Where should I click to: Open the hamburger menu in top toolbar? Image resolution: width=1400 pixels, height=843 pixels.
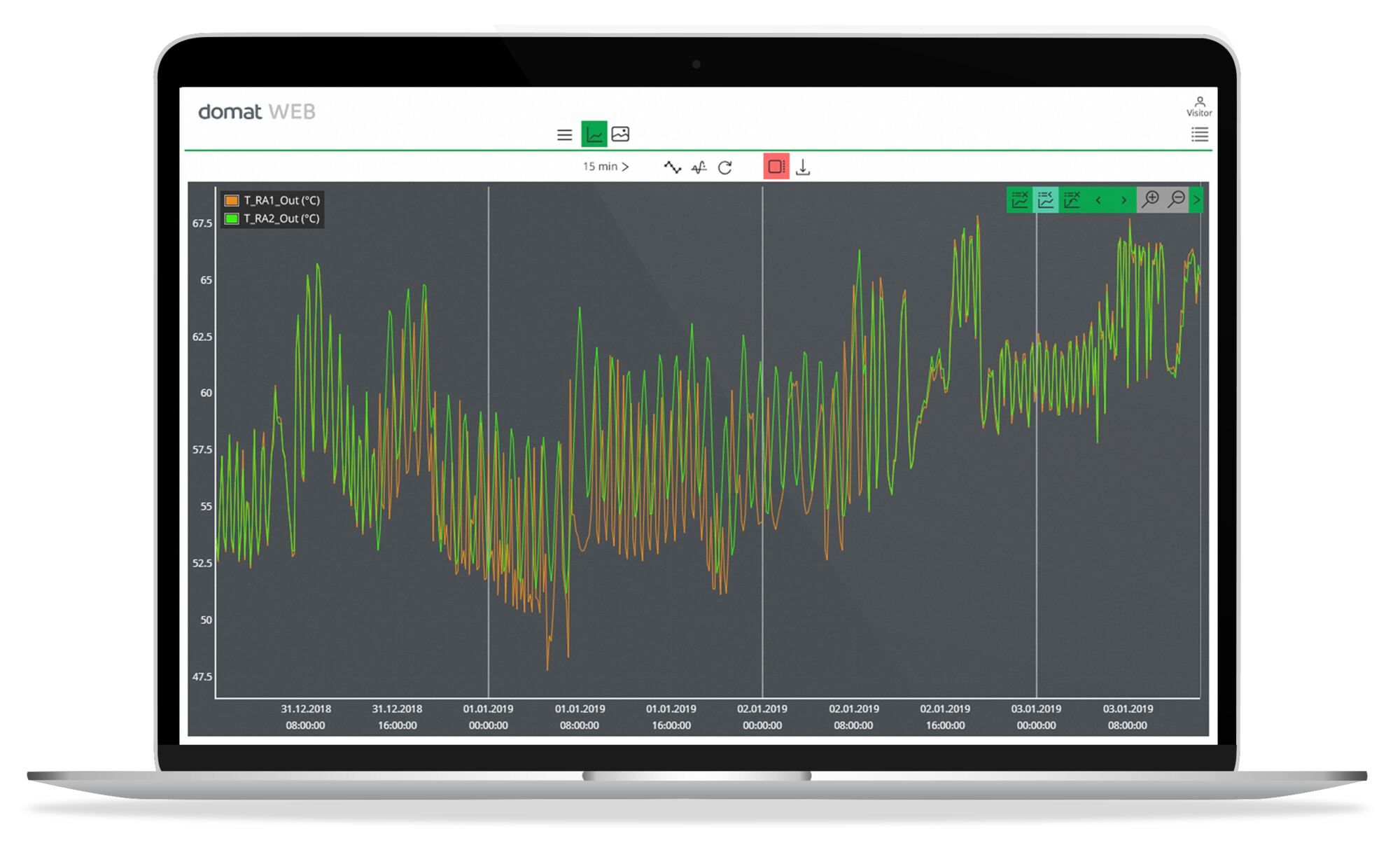tap(564, 135)
